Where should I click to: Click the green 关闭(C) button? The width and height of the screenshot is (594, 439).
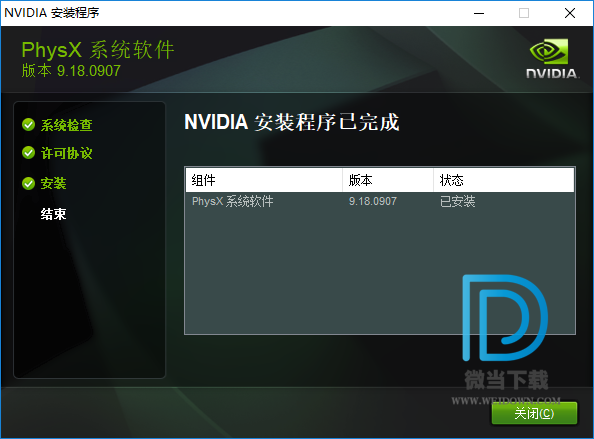pos(534,413)
